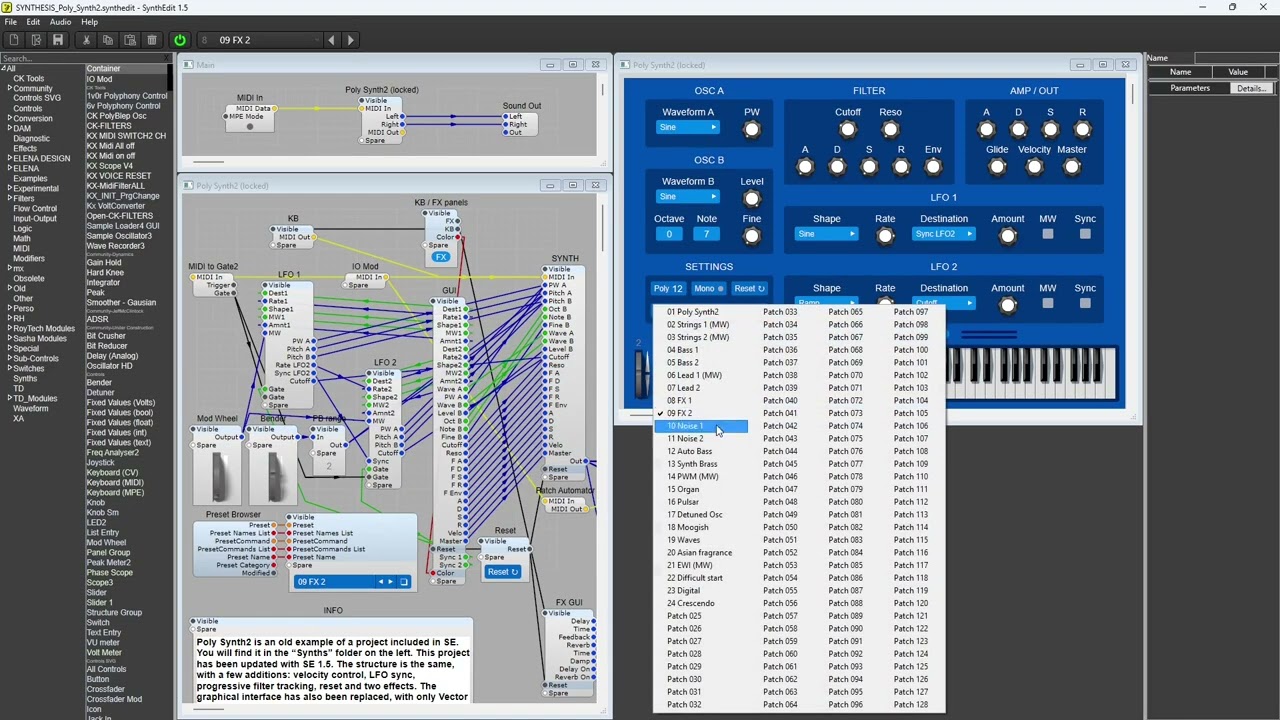
Task: Select Keyboard (MIDI) in module list
Action: pyautogui.click(x=115, y=483)
